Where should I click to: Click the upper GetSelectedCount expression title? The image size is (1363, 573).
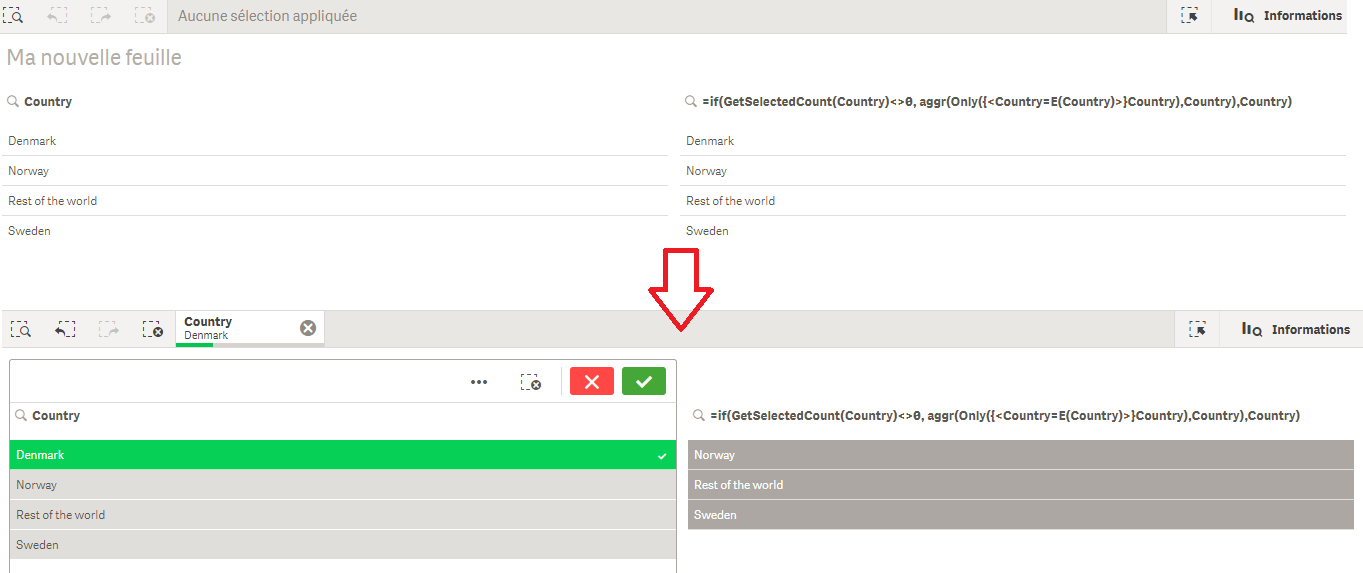click(x=997, y=101)
